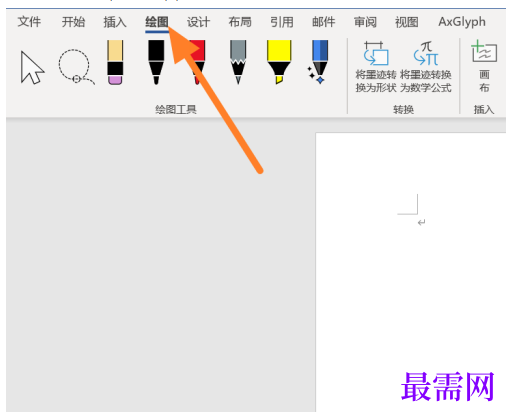Click in the document page area
513x418 pixels.
click(411, 272)
